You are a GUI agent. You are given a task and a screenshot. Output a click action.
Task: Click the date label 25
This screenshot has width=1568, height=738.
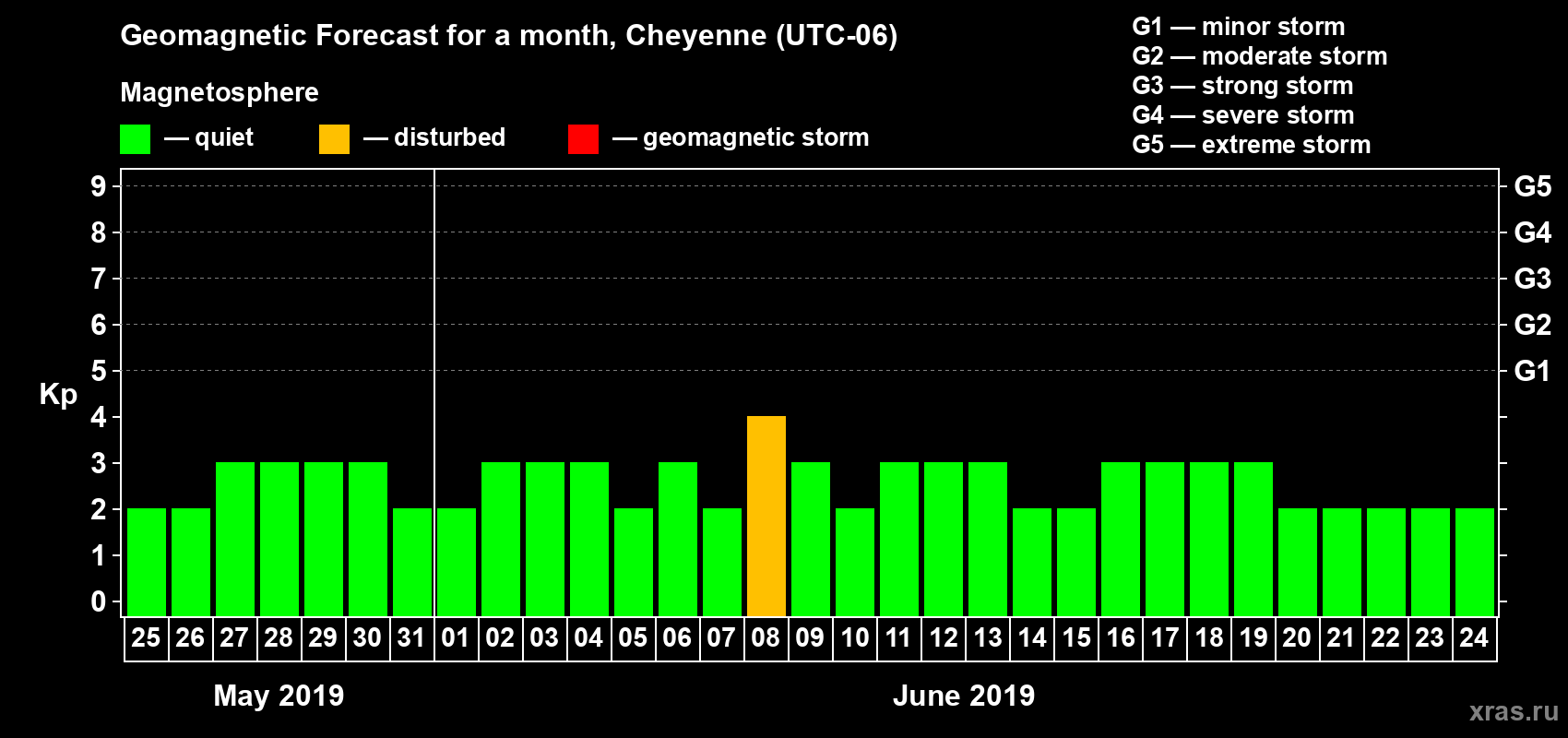coord(146,637)
